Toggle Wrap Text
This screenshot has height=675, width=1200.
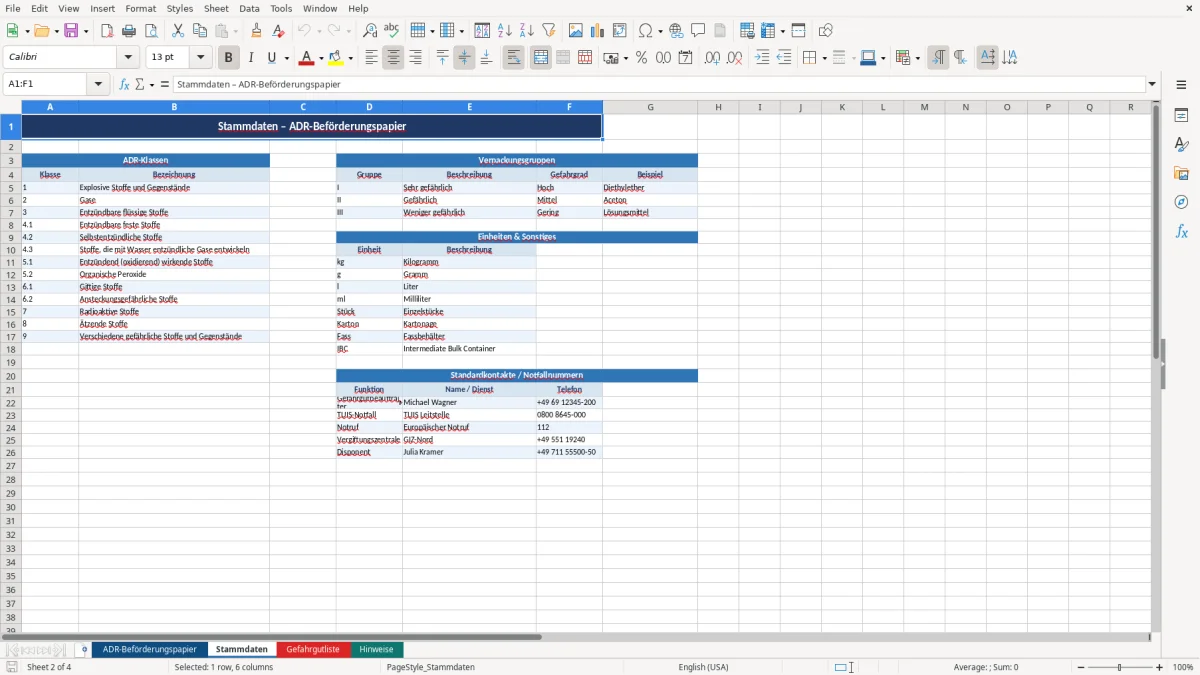[513, 58]
